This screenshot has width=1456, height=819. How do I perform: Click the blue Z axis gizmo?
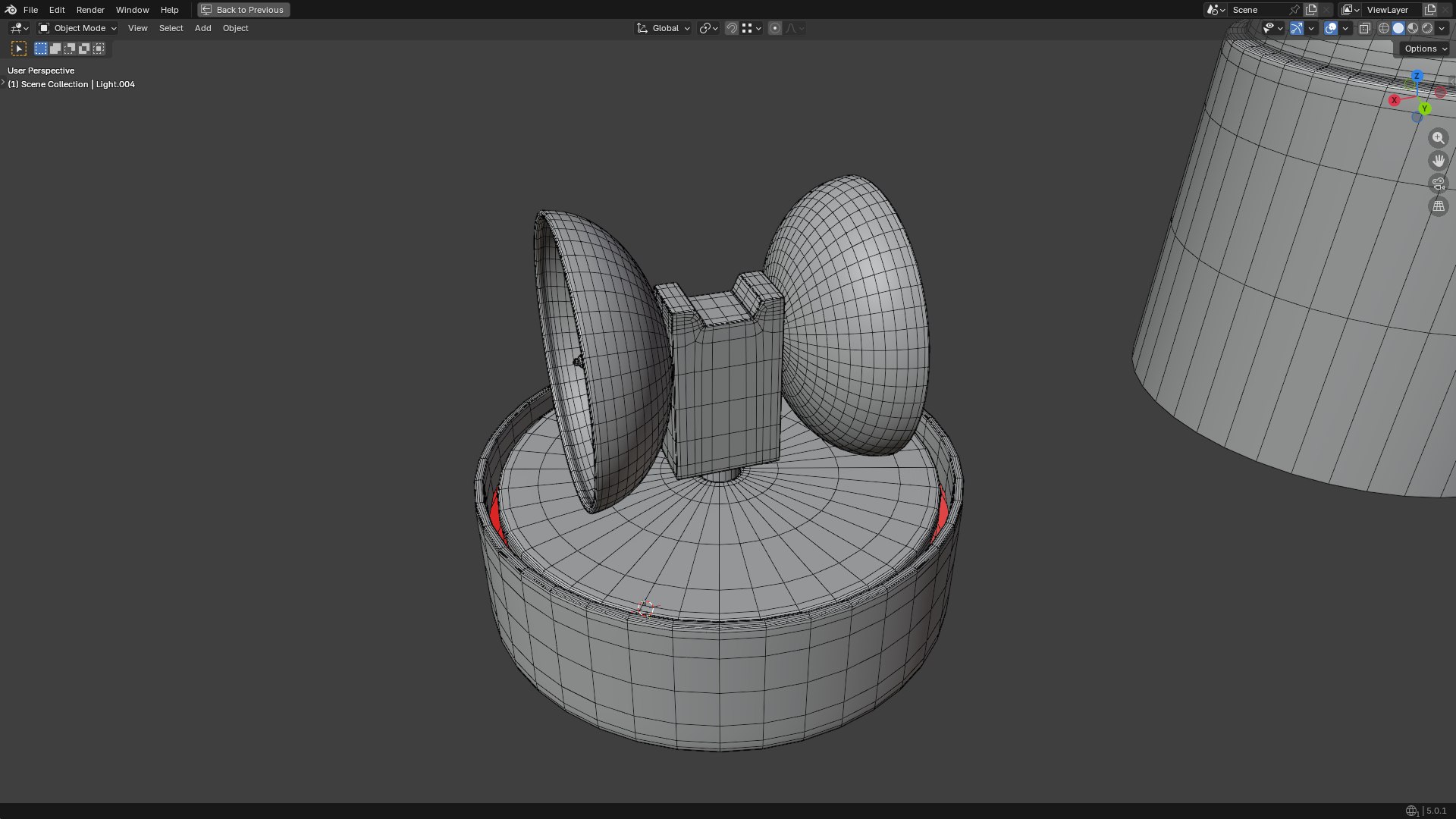click(x=1417, y=77)
